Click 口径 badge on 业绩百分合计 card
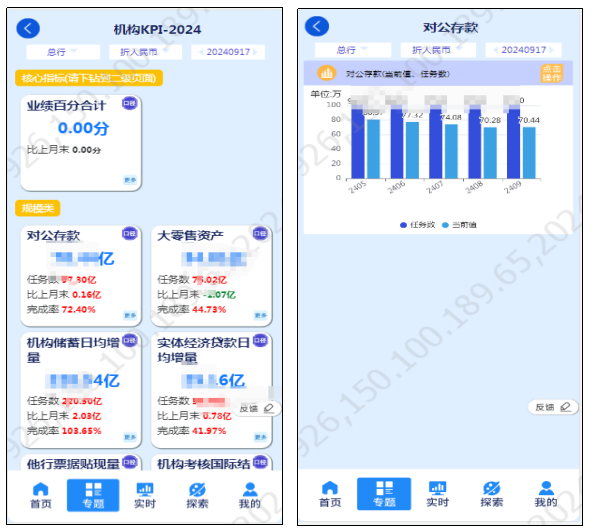This screenshot has width=597, height=532. 129,103
